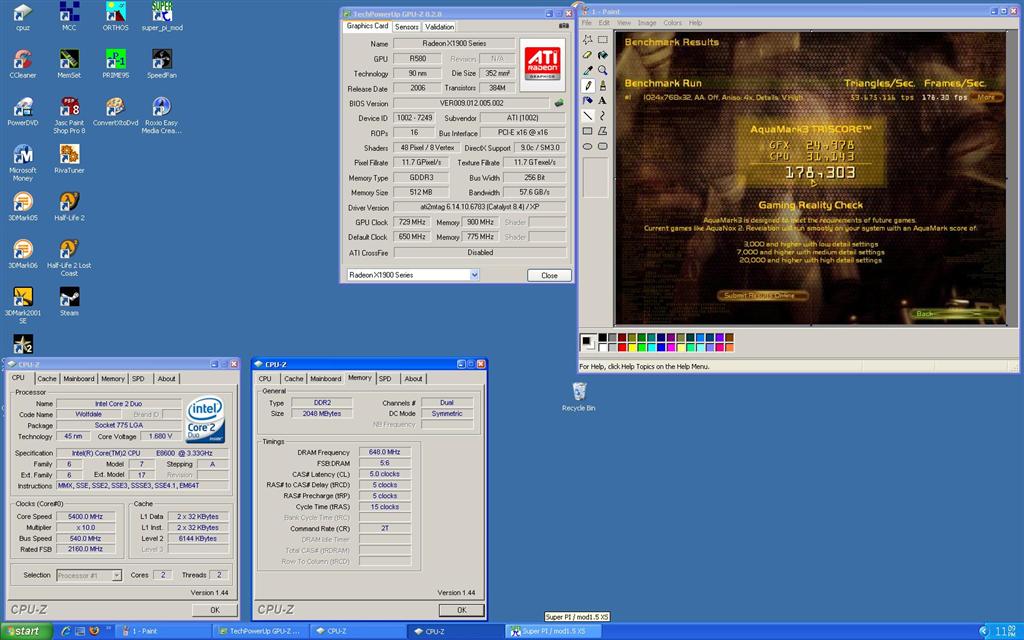Open the SPD tab in right CPU-Z window

385,379
